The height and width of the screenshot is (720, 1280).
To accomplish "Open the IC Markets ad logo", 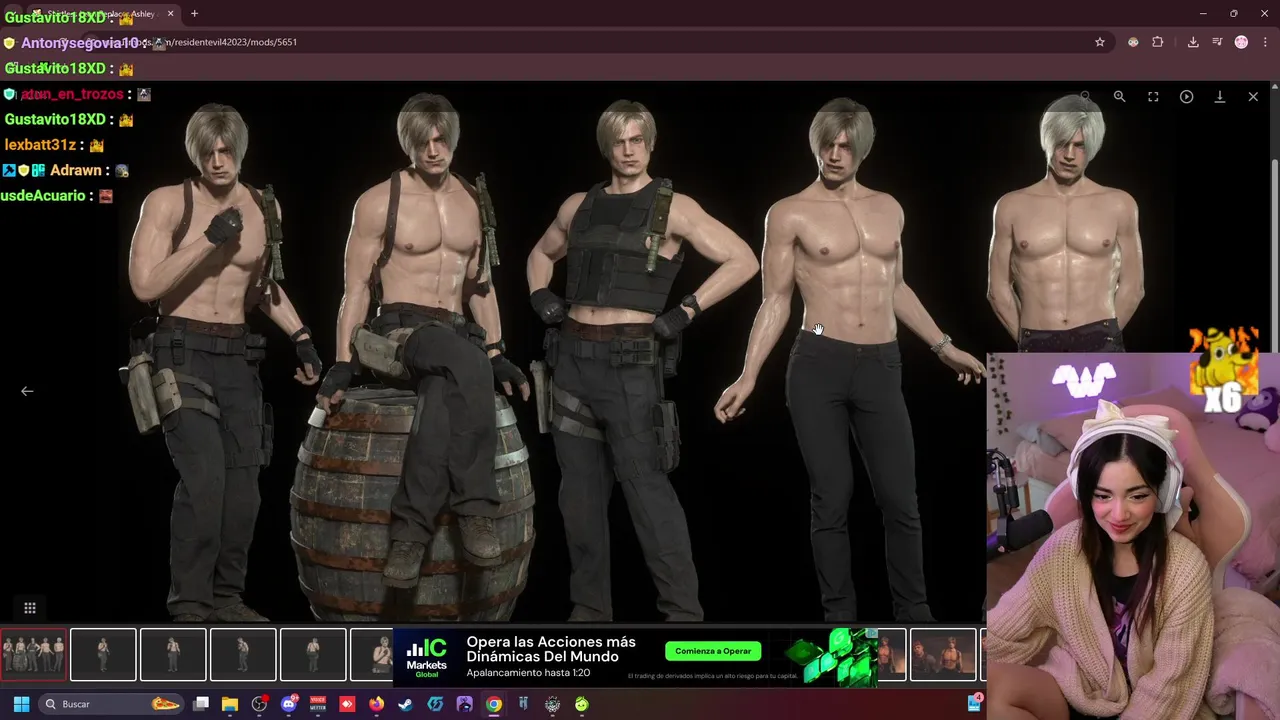I will (x=427, y=658).
